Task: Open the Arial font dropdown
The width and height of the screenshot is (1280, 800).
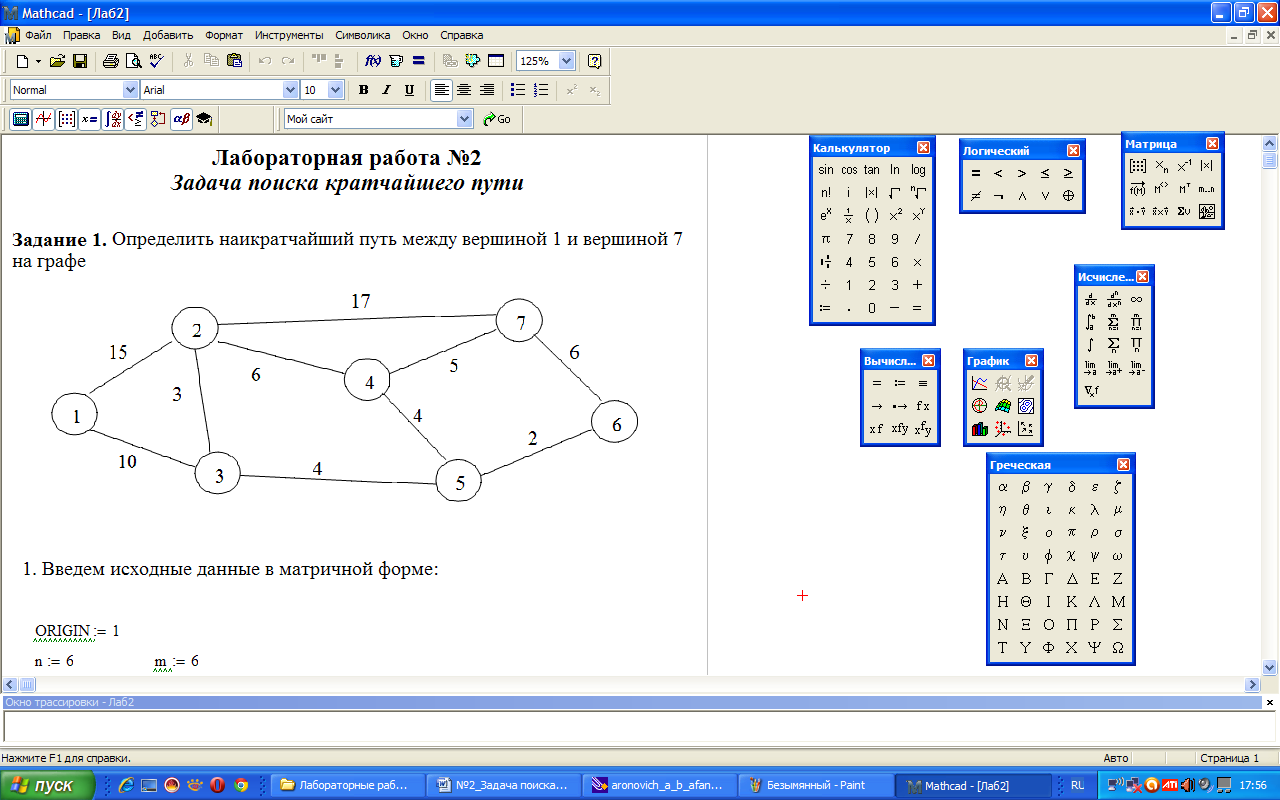Action: click(x=290, y=90)
